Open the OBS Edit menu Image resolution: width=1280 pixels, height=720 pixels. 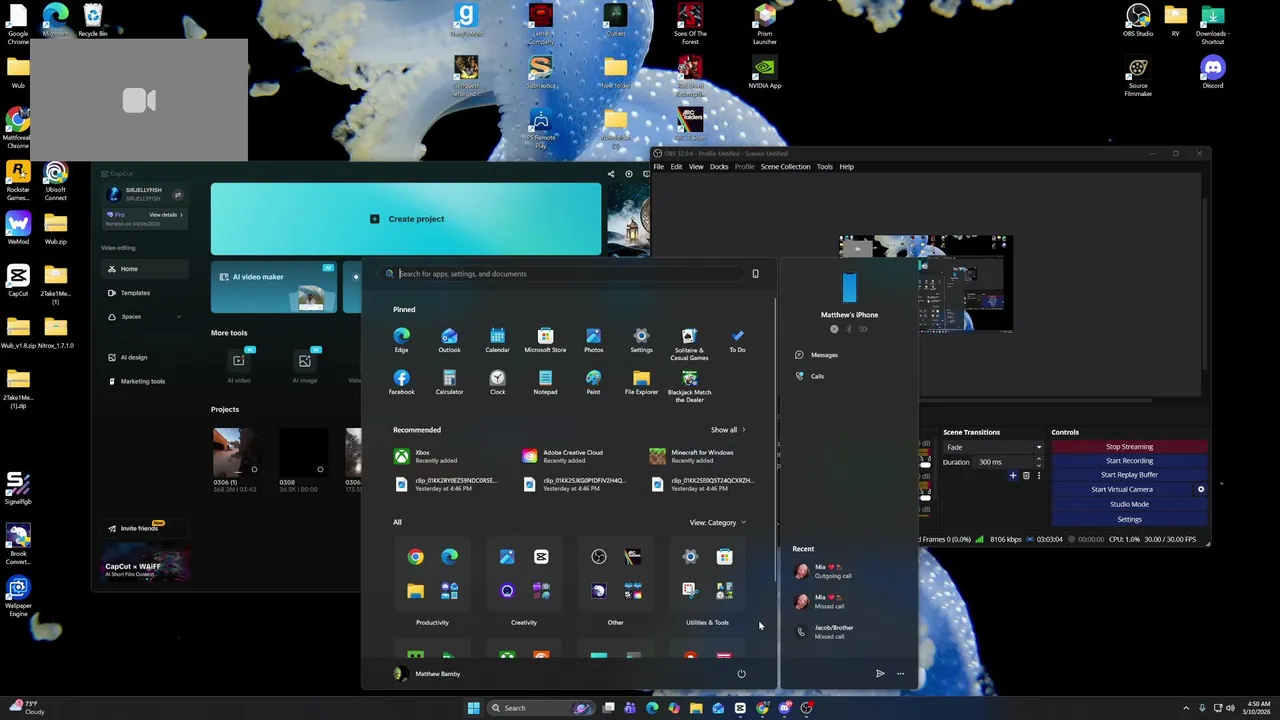tap(676, 167)
